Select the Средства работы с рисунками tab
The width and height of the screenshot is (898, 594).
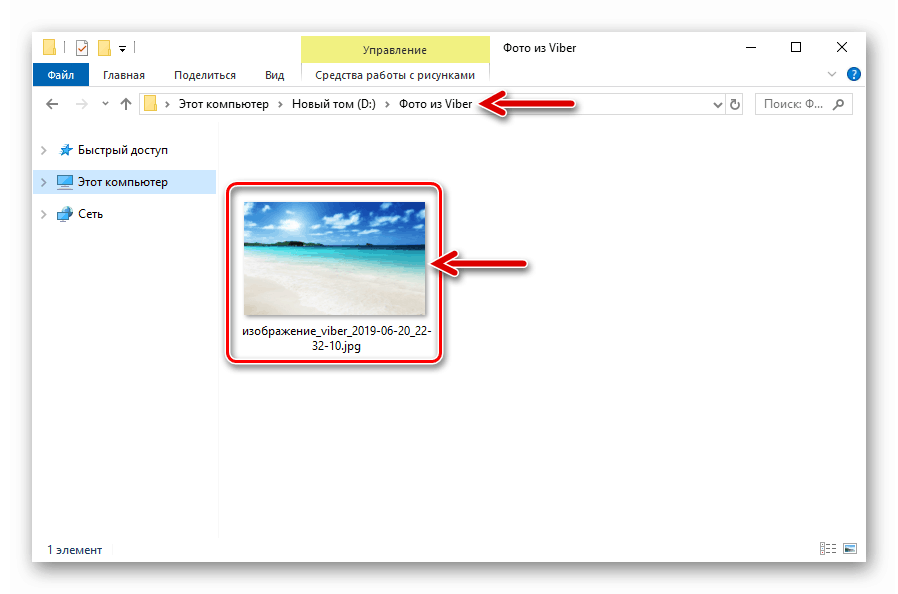pyautogui.click(x=395, y=75)
